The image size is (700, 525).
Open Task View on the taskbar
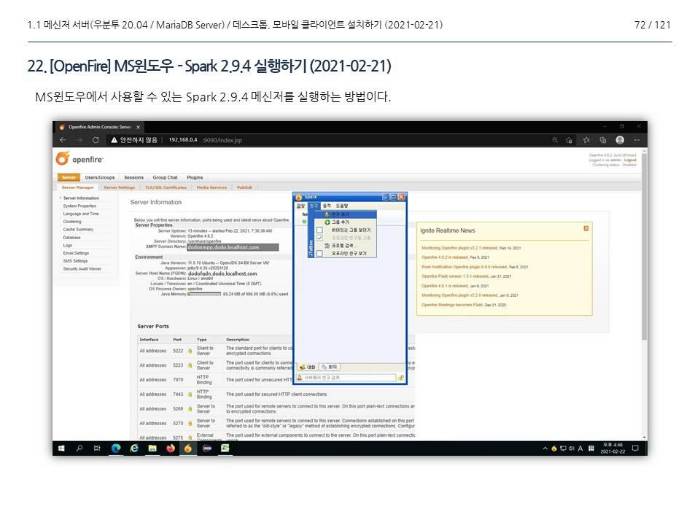pyautogui.click(x=97, y=448)
